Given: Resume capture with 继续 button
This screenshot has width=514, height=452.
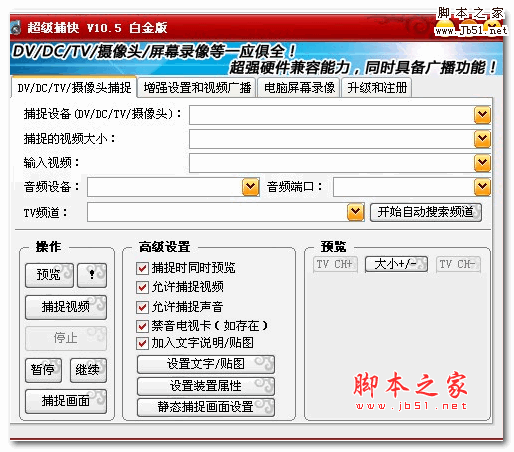Looking at the screenshot, I should coord(88,370).
